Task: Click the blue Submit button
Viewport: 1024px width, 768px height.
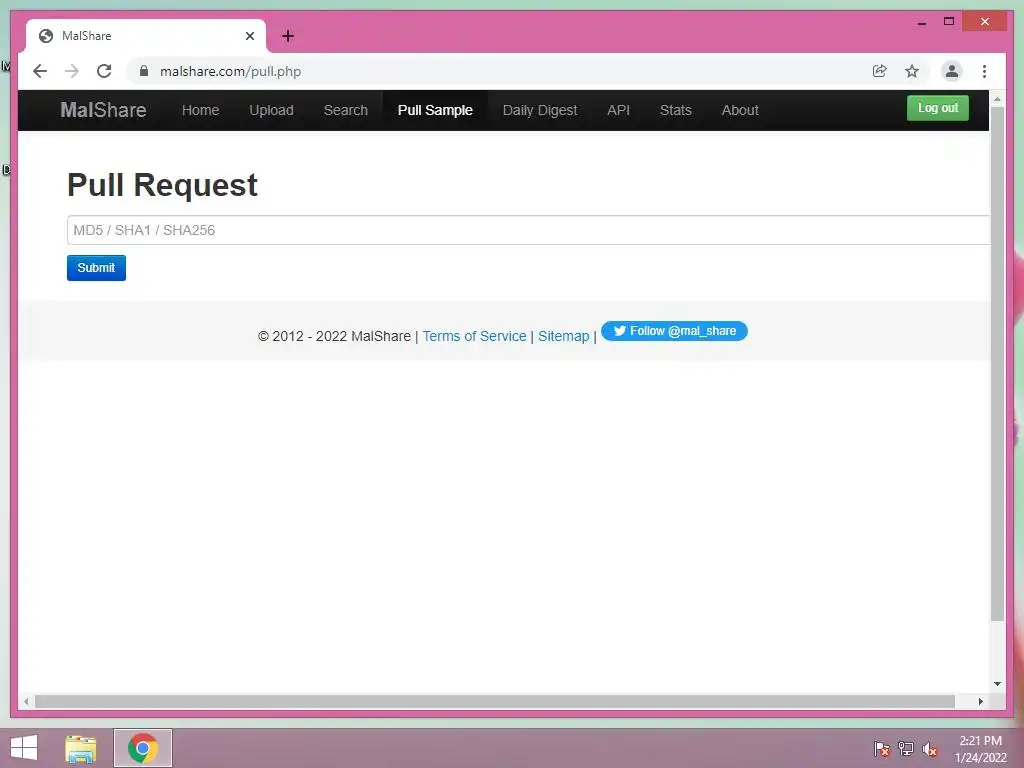Action: pos(96,268)
